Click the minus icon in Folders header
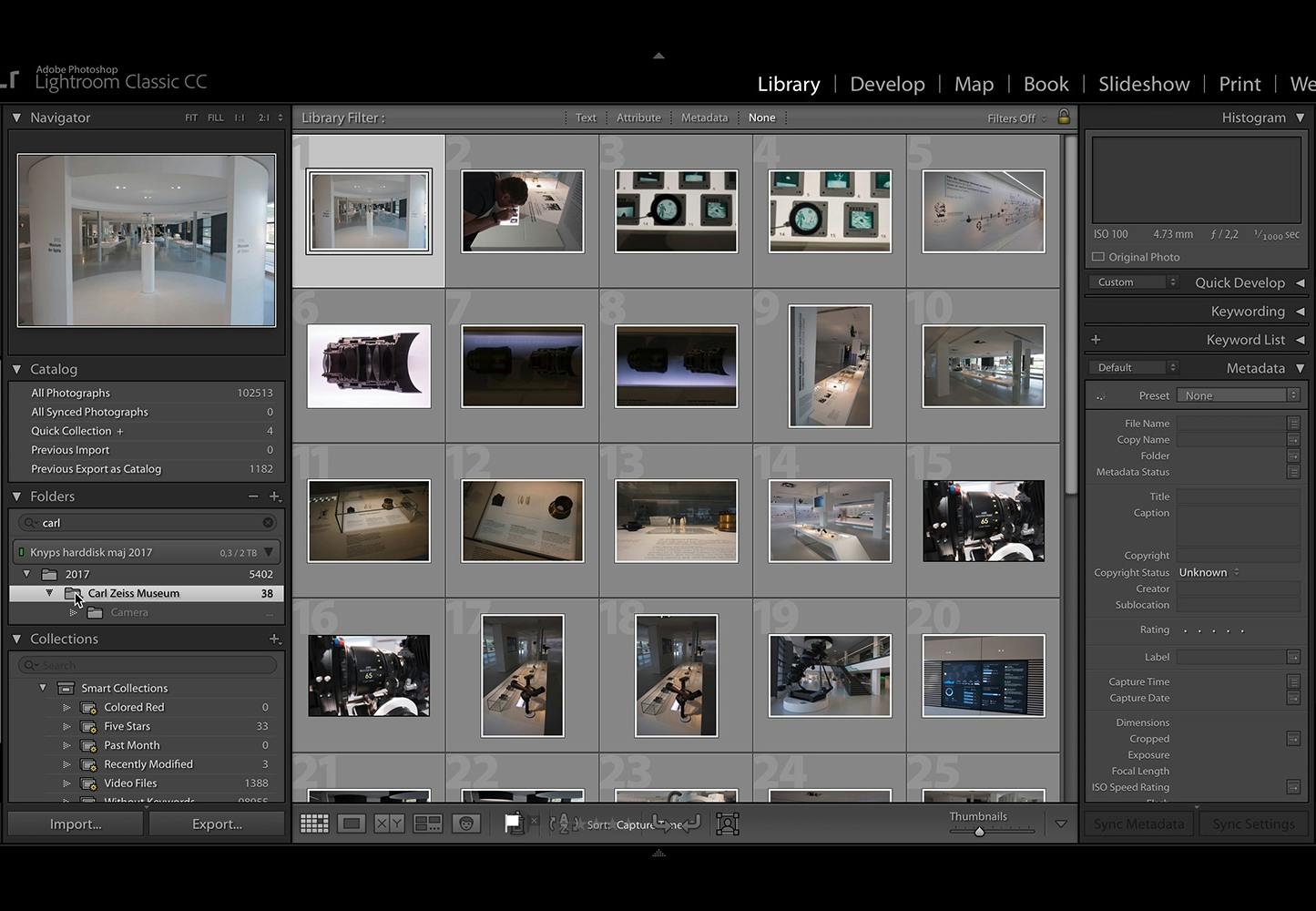Viewport: 1316px width, 911px height. click(x=253, y=496)
